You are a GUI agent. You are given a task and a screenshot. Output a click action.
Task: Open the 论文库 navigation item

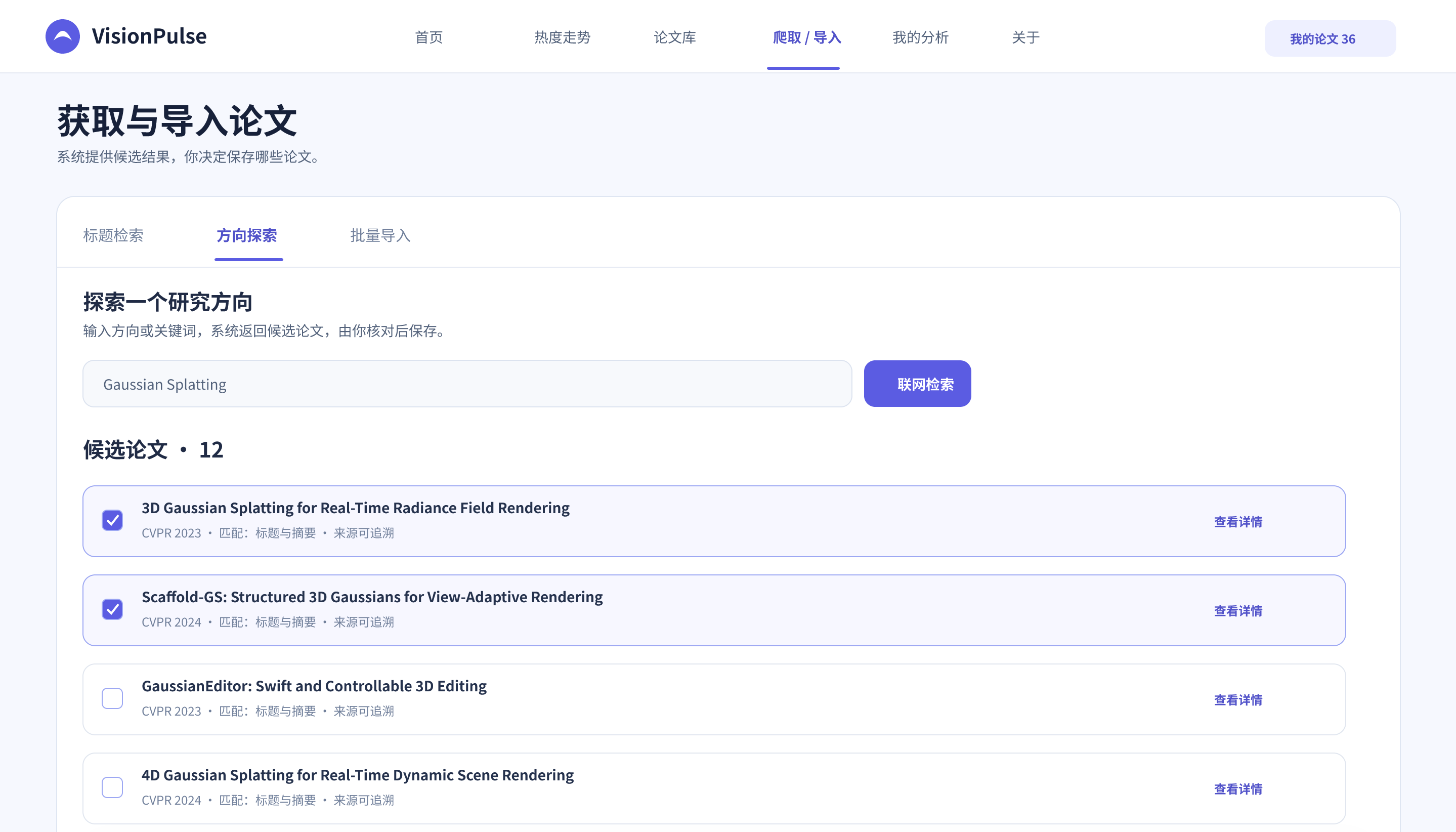[x=674, y=38]
